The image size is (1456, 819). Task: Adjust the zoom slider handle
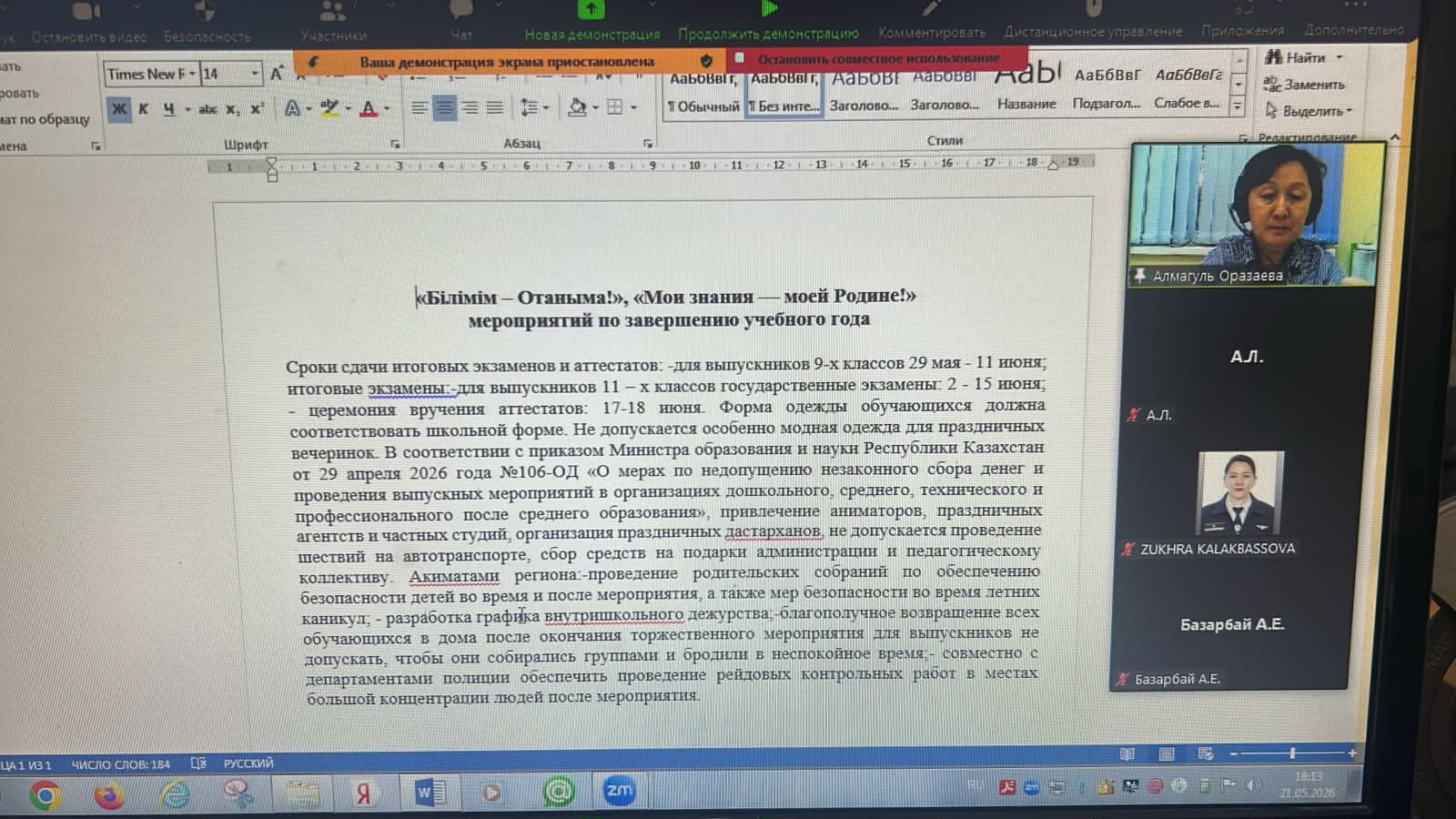[x=1291, y=753]
